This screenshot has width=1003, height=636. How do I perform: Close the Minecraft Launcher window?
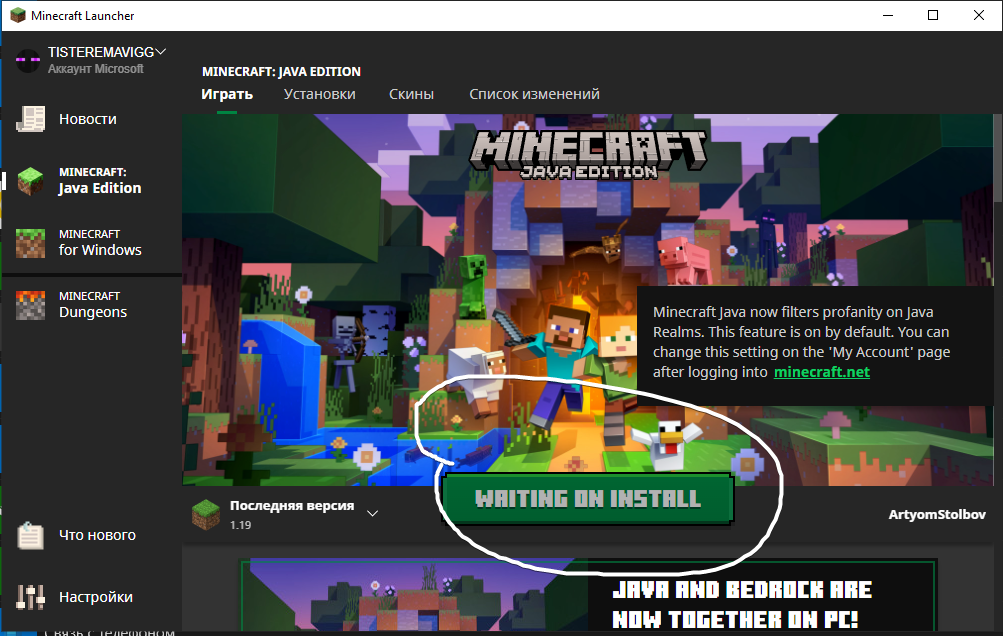point(979,15)
